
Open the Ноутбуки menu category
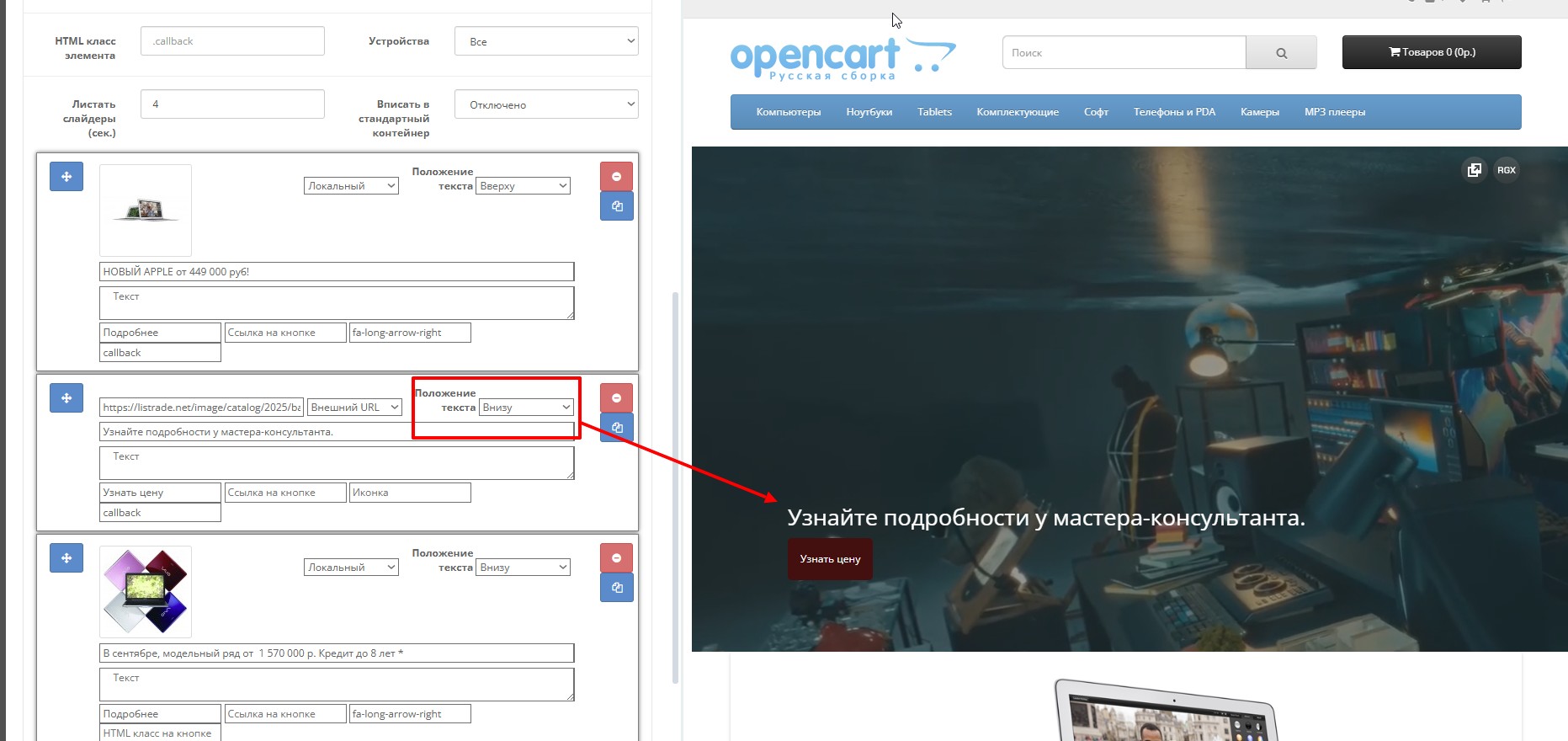point(869,112)
